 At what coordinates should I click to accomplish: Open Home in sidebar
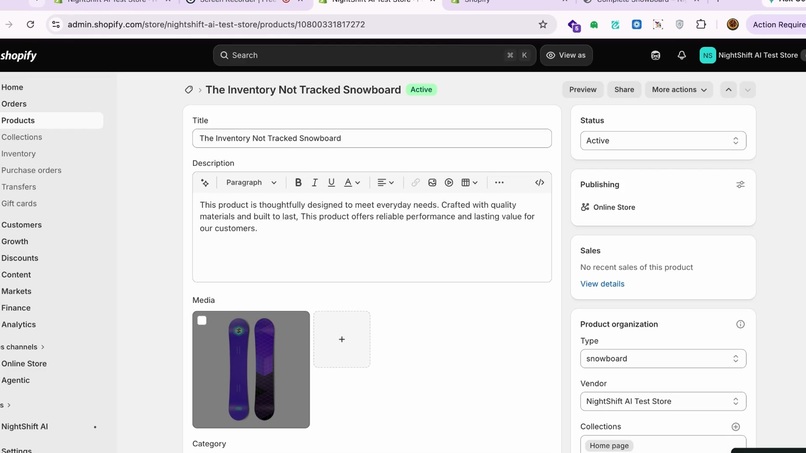[12, 87]
